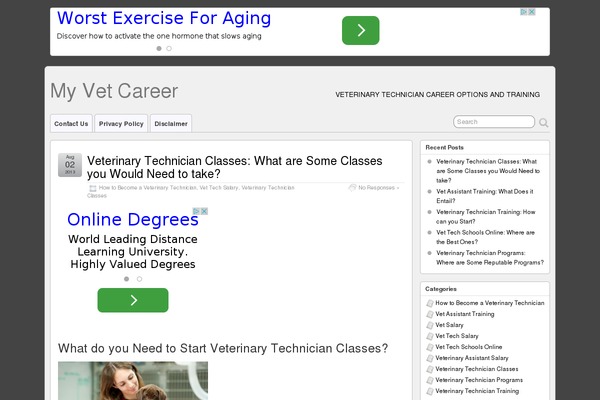Open the Contact Us tab
The image size is (600, 400).
pos(71,124)
